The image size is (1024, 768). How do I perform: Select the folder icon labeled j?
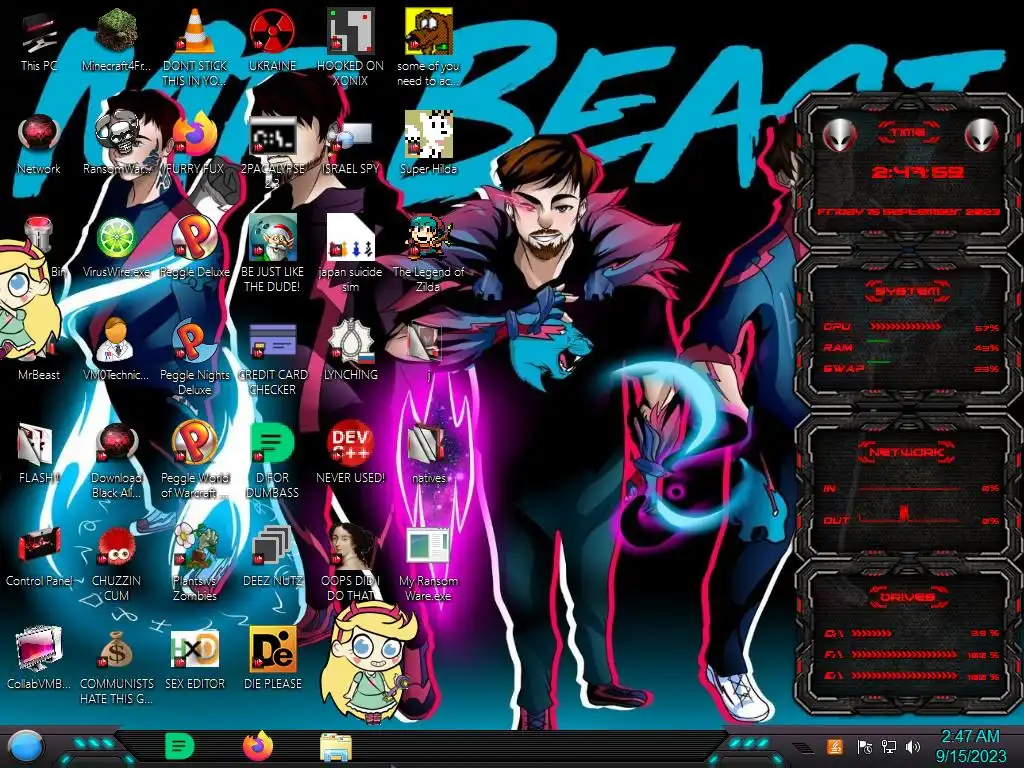click(425, 341)
